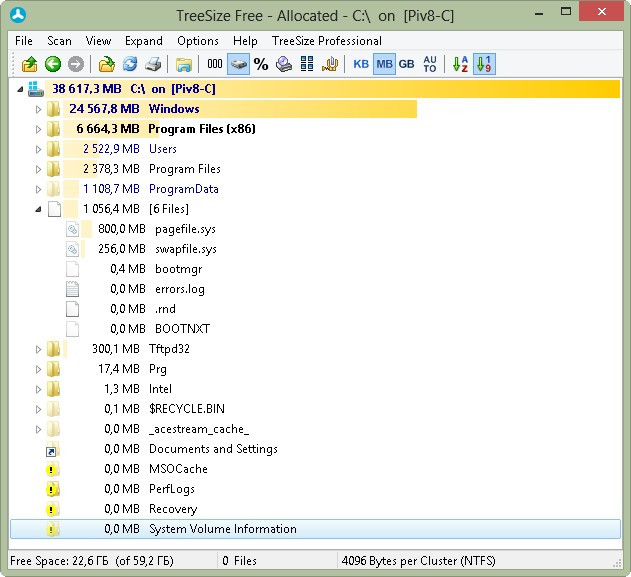Screen dimensions: 631x577
Task: Sort by size descending (1-9 icon)
Action: (x=484, y=64)
